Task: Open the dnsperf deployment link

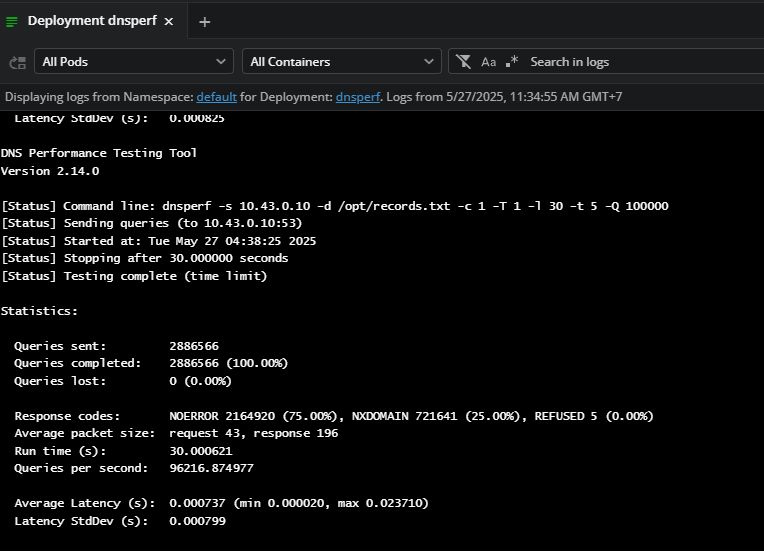Action: [358, 97]
